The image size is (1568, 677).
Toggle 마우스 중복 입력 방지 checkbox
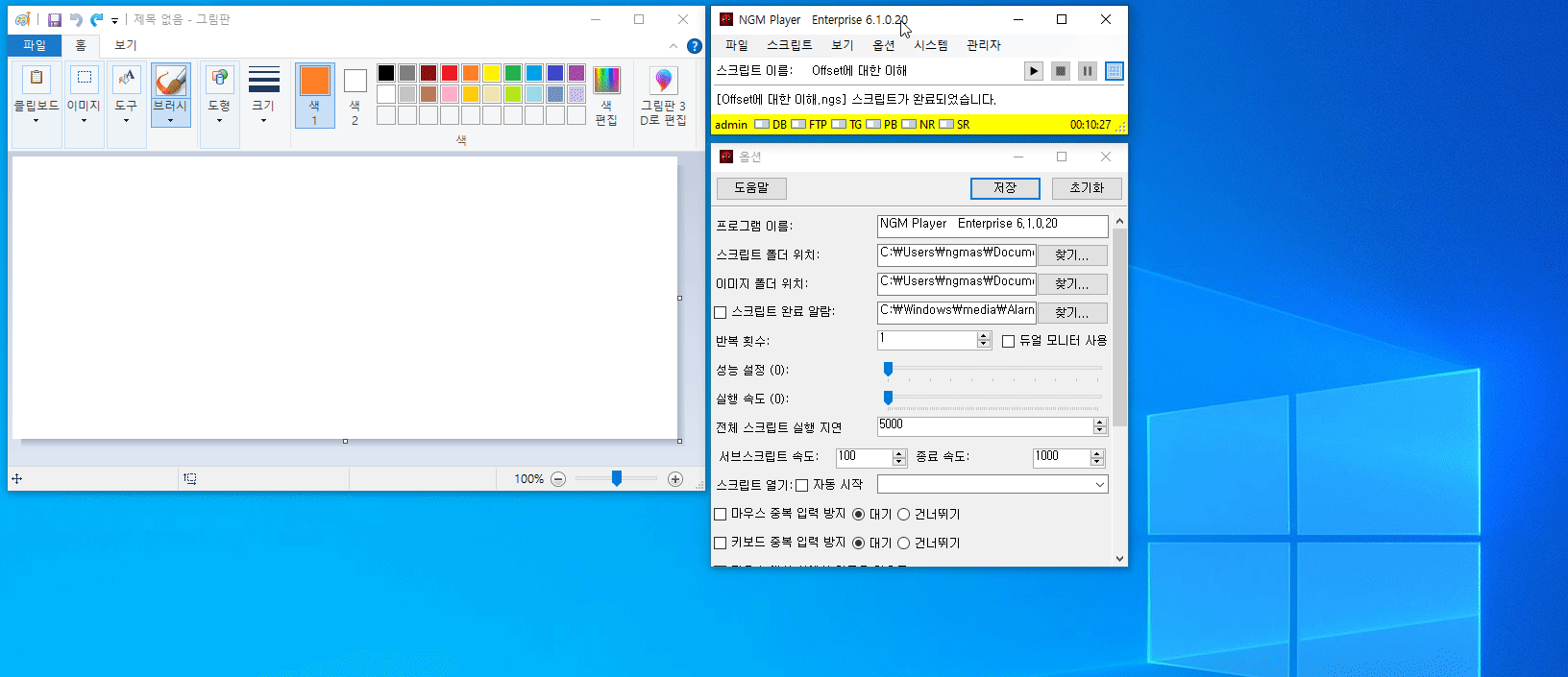721,514
